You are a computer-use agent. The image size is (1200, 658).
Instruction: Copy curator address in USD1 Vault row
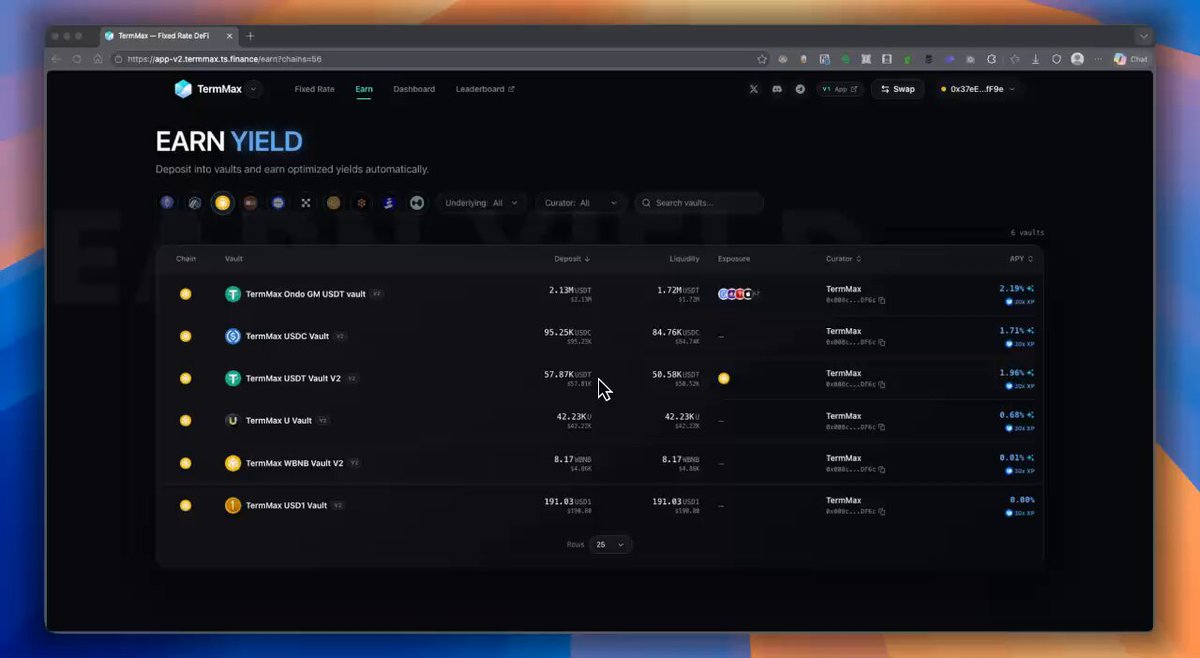pos(882,511)
